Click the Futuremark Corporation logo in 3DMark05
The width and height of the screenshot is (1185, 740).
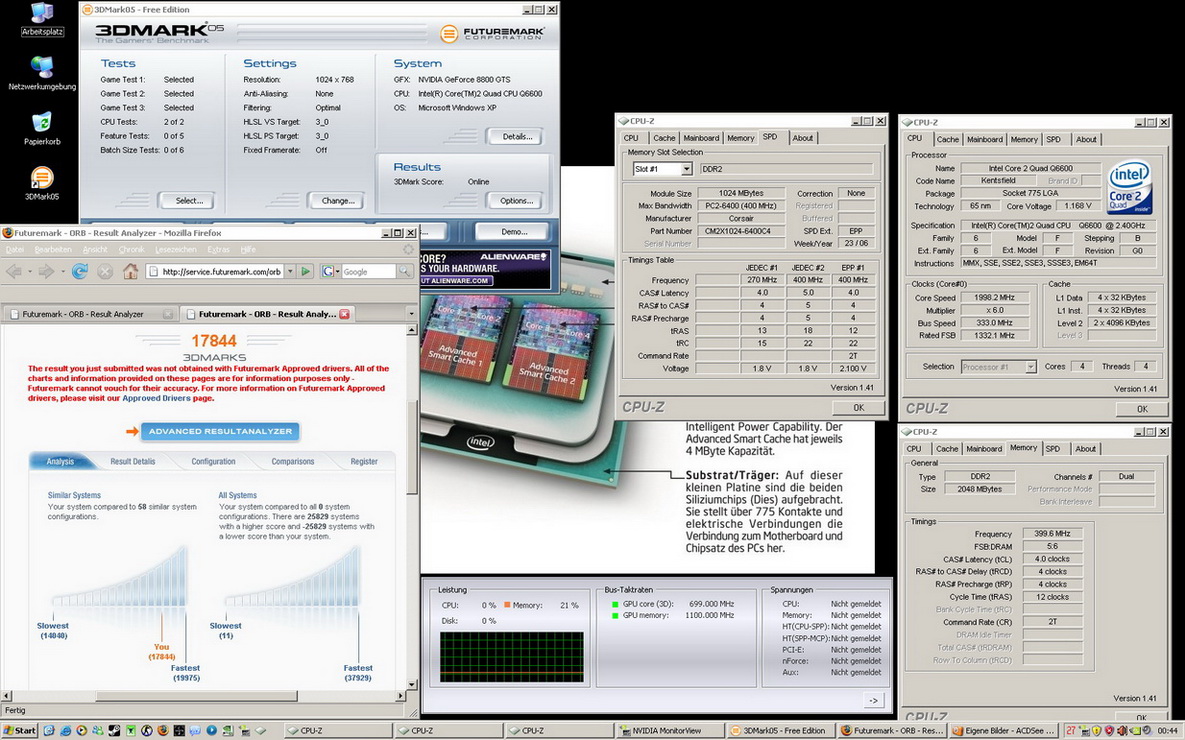[x=492, y=33]
